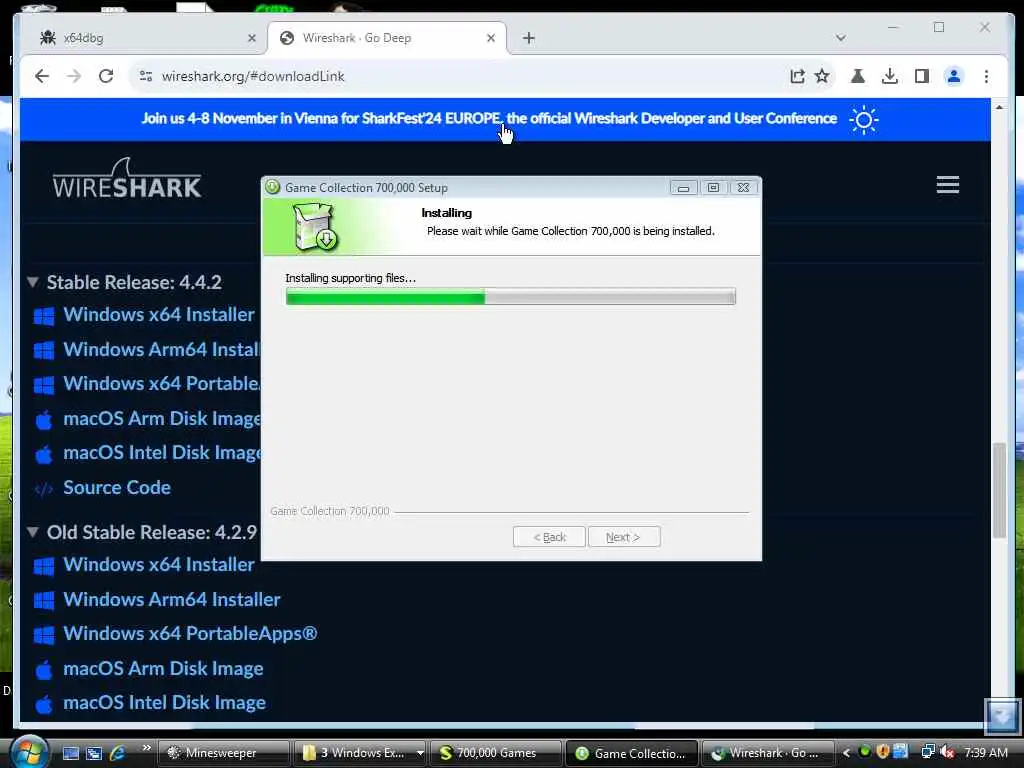Show hidden tray icons arrow

(846, 753)
